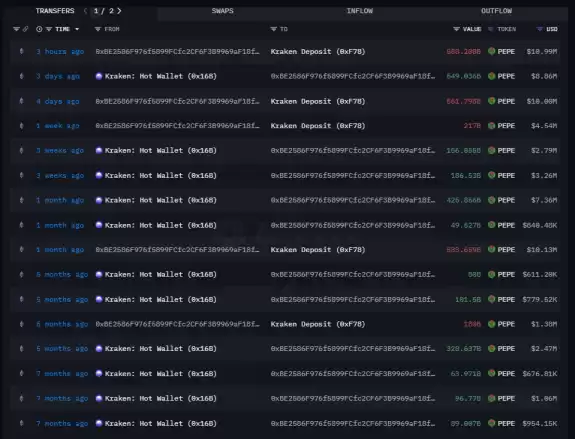This screenshot has width=575, height=439.
Task: Open Kraken Deposit (0xF78) in $4.54M row
Action: point(318,126)
